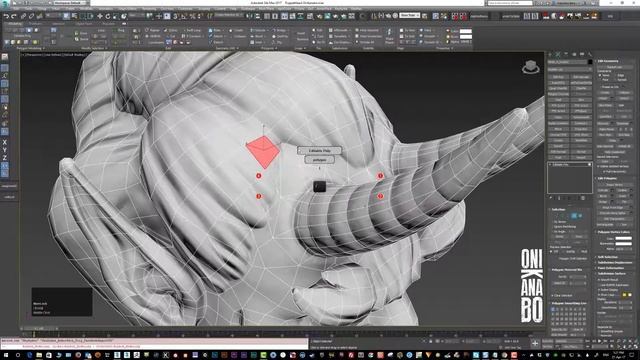Open the Display command panel tab

click(582, 54)
